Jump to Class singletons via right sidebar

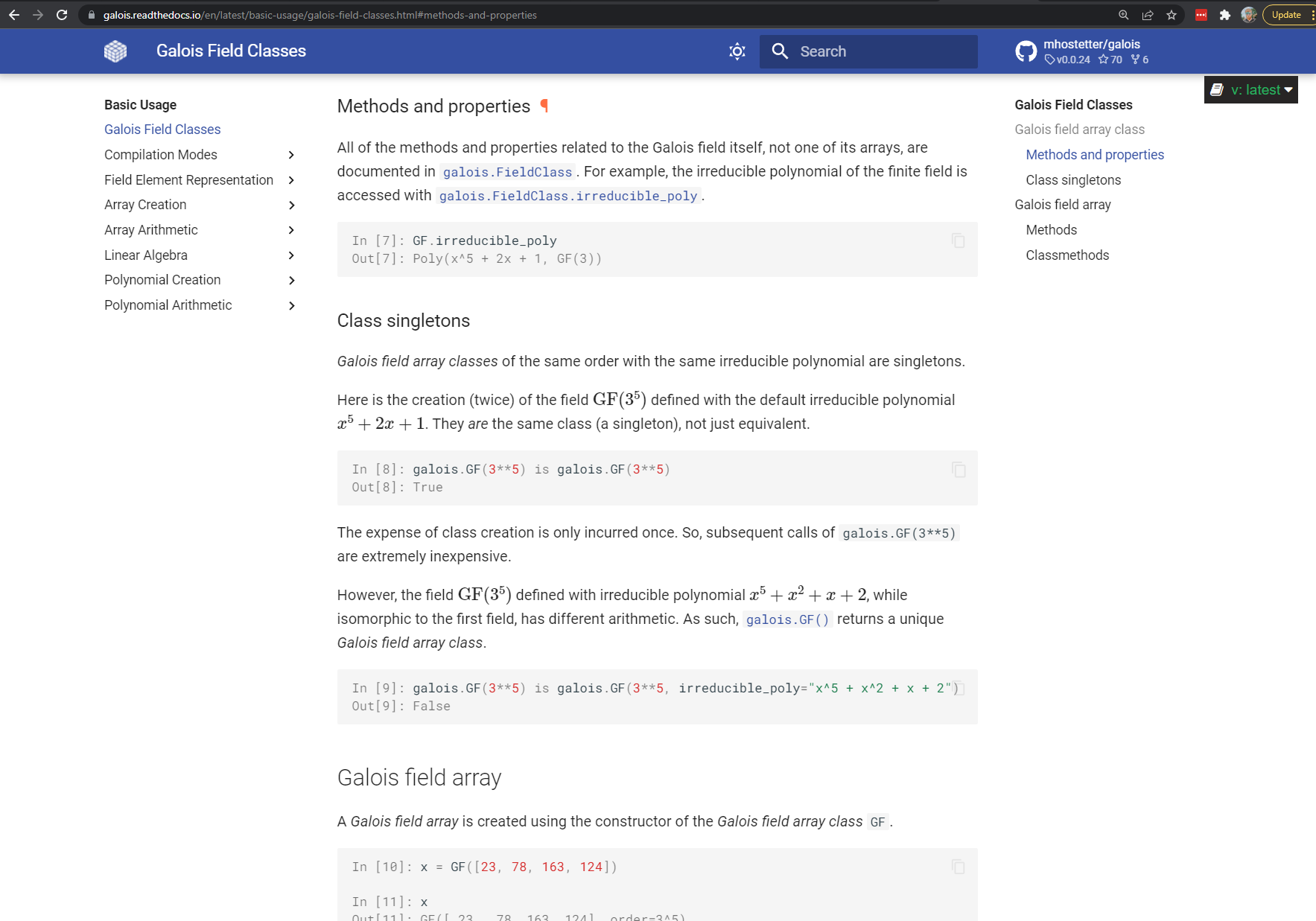tap(1073, 179)
